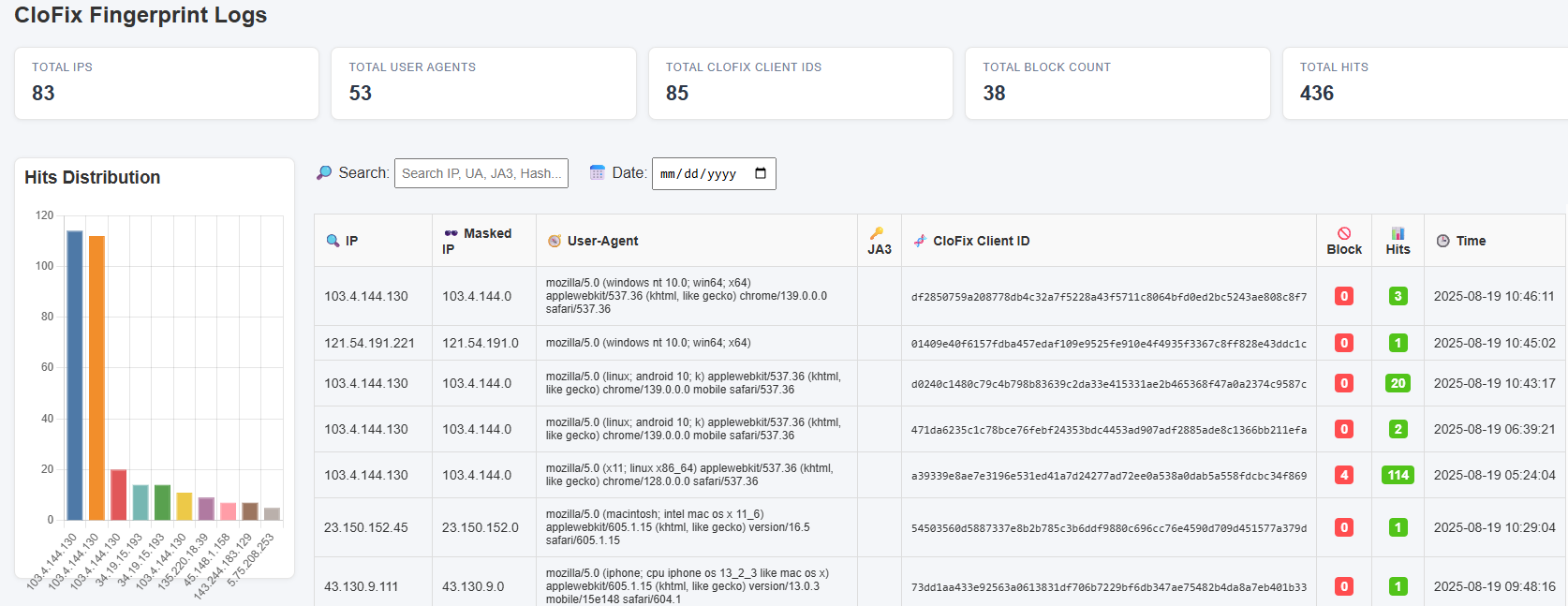Open the date picker calendar icon

(x=761, y=173)
